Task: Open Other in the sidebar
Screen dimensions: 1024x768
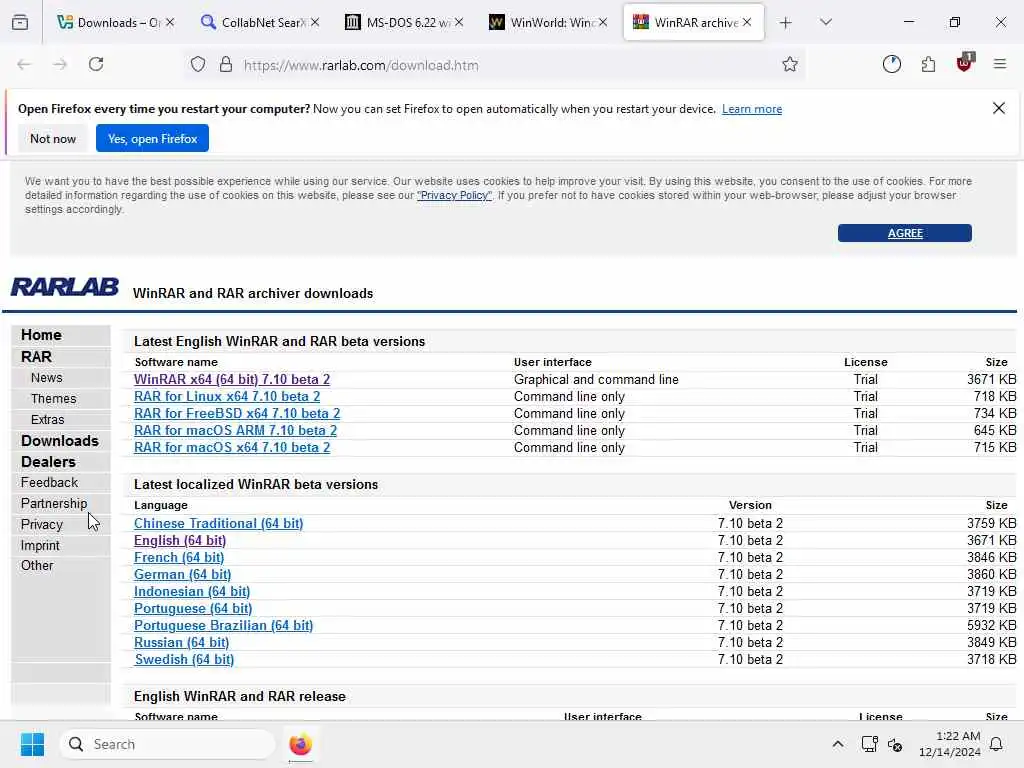Action: pyautogui.click(x=37, y=566)
